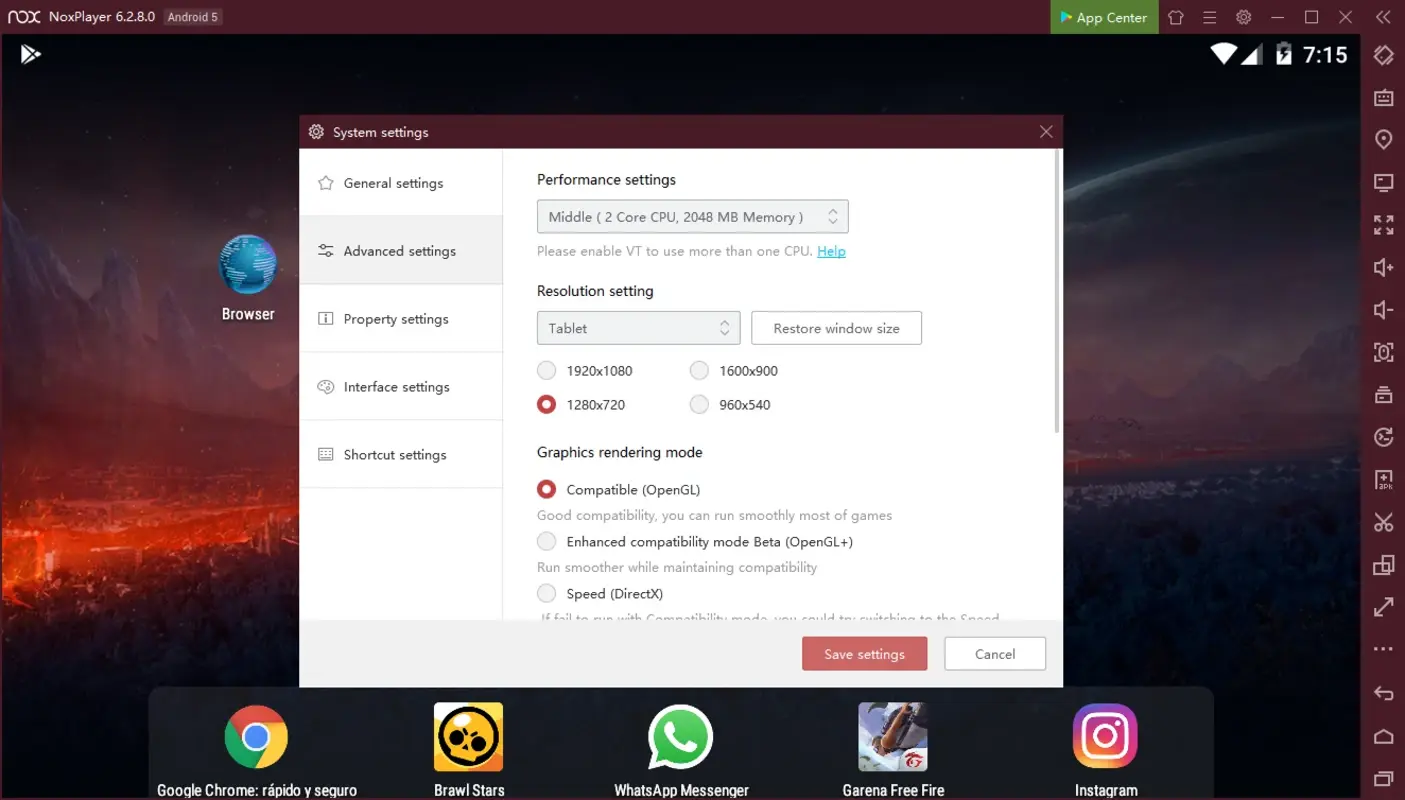Image resolution: width=1405 pixels, height=800 pixels.
Task: Open the Tablet resolution dropdown
Action: click(x=638, y=328)
